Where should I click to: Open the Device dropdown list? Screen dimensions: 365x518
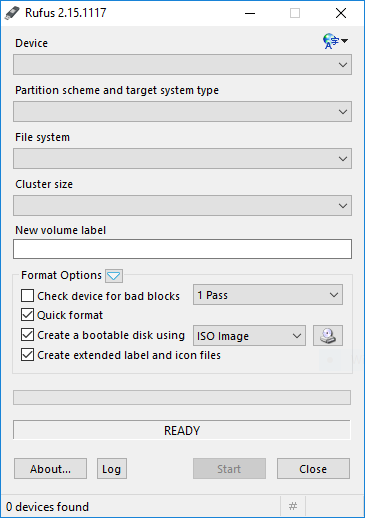coord(182,65)
